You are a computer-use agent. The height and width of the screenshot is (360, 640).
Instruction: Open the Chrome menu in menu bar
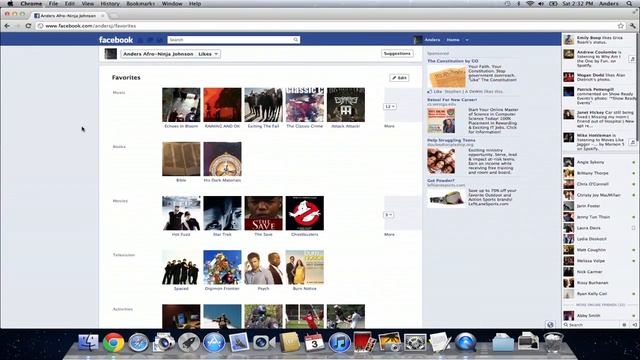31,4
